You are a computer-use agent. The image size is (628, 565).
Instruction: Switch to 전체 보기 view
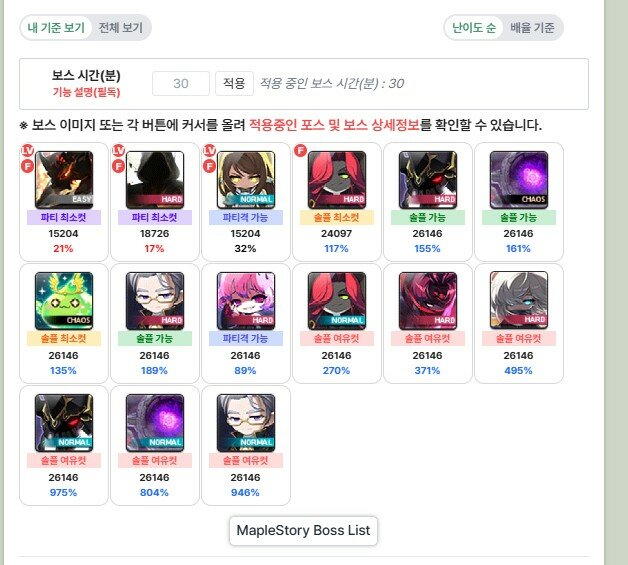(121, 28)
